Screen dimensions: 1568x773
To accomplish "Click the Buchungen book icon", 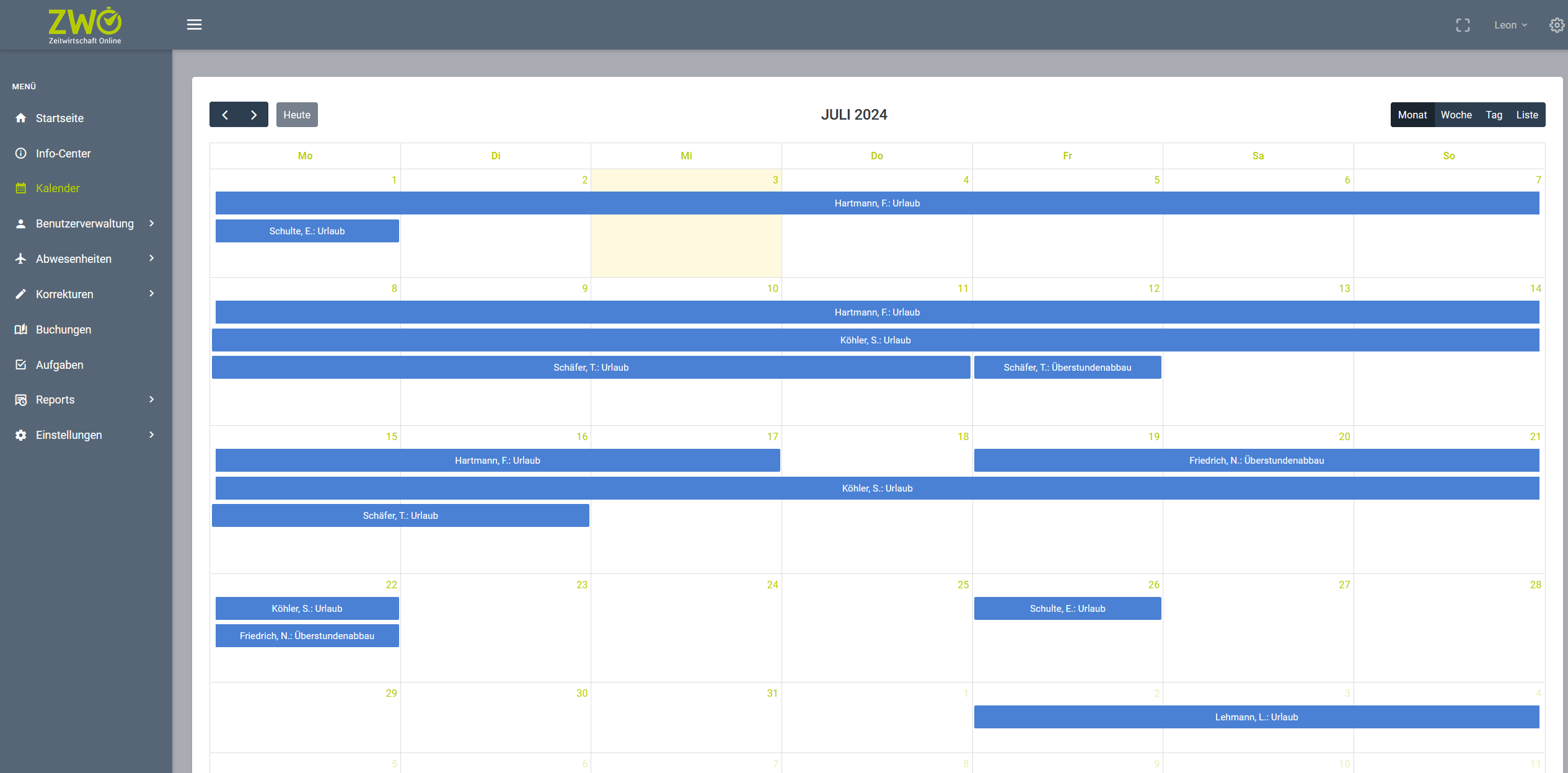I will pos(21,329).
